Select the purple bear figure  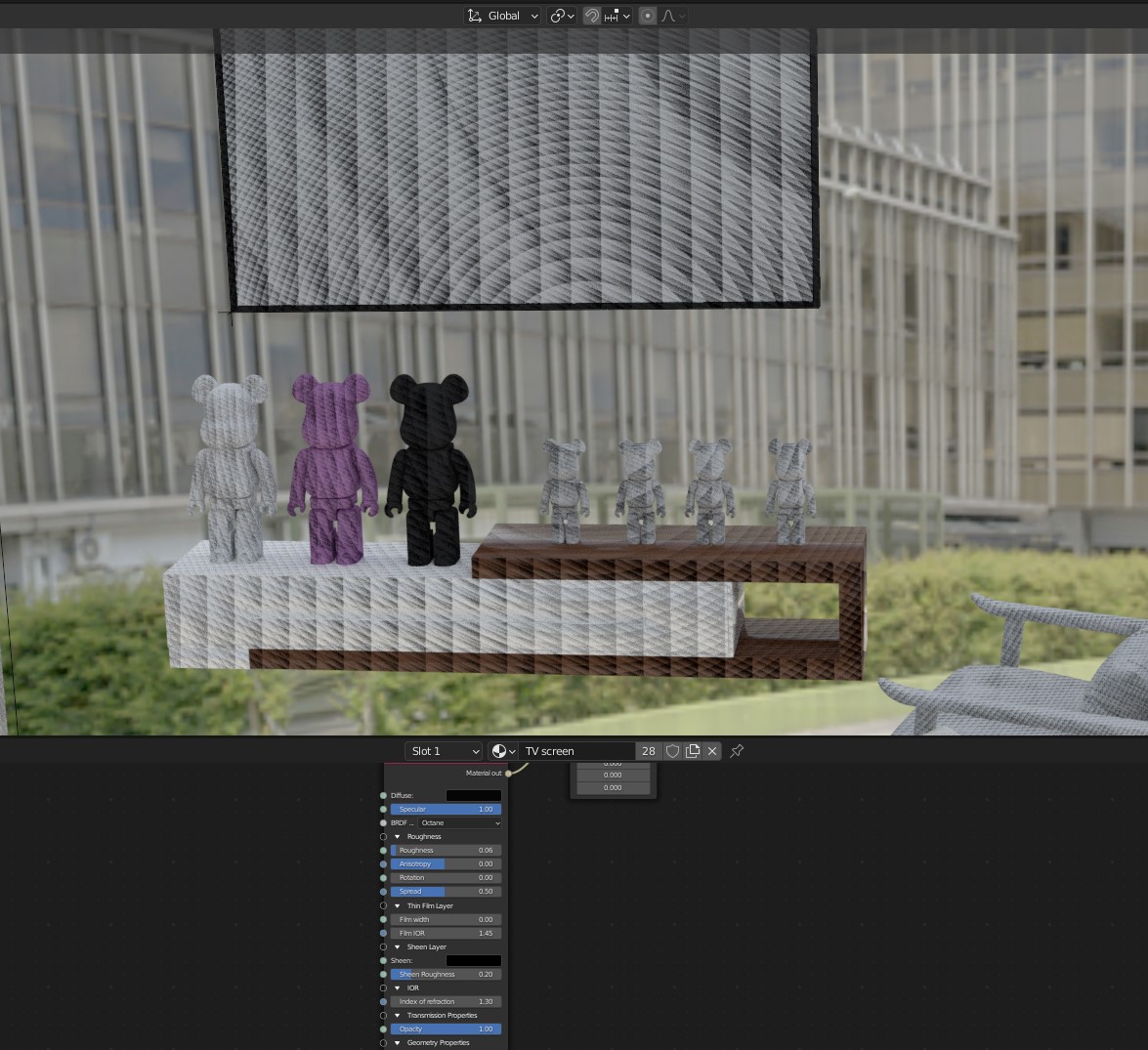pyautogui.click(x=333, y=468)
